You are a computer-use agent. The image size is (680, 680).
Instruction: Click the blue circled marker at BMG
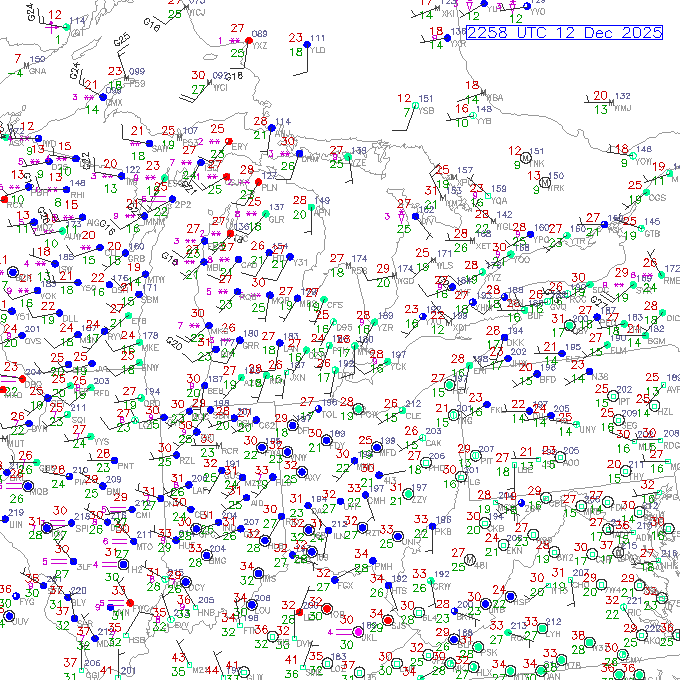click(206, 555)
